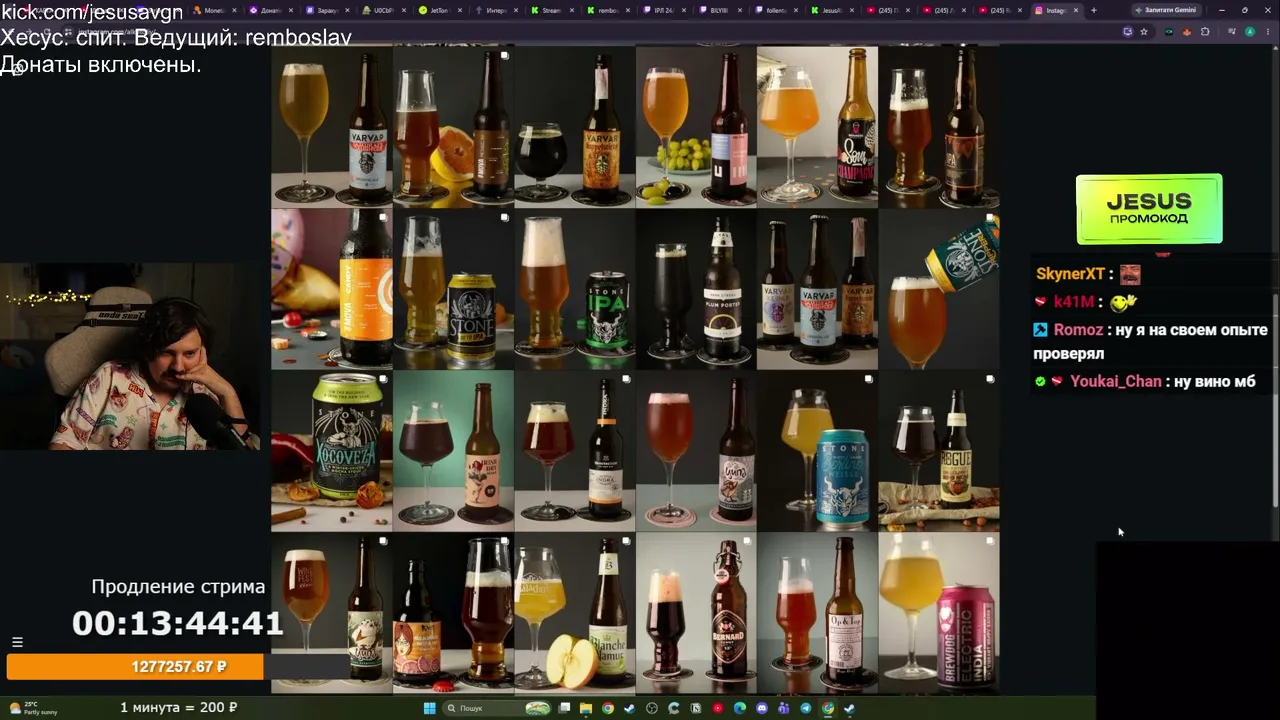Open Microsoft Teams from the taskbar

coord(784,708)
